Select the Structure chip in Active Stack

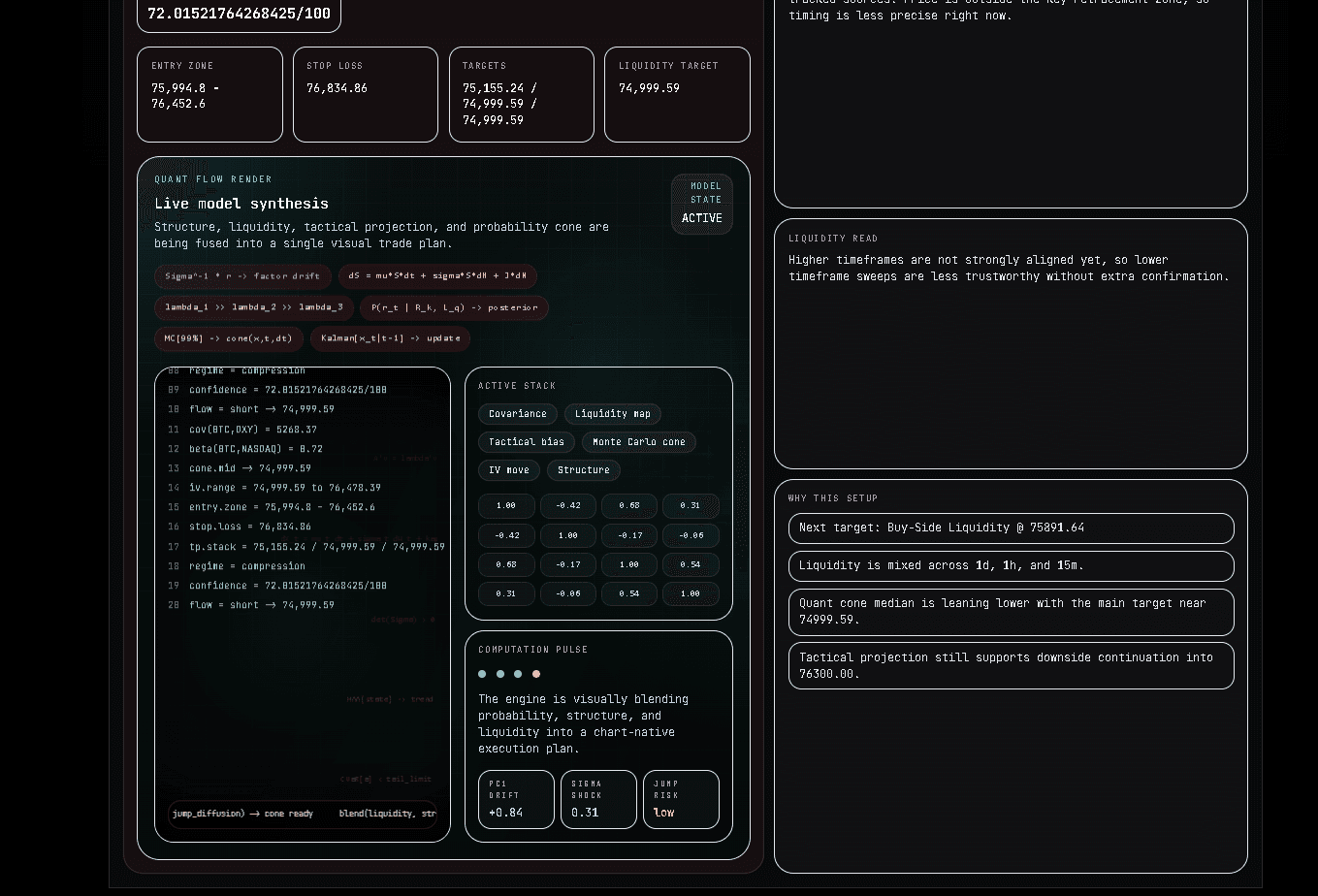583,470
